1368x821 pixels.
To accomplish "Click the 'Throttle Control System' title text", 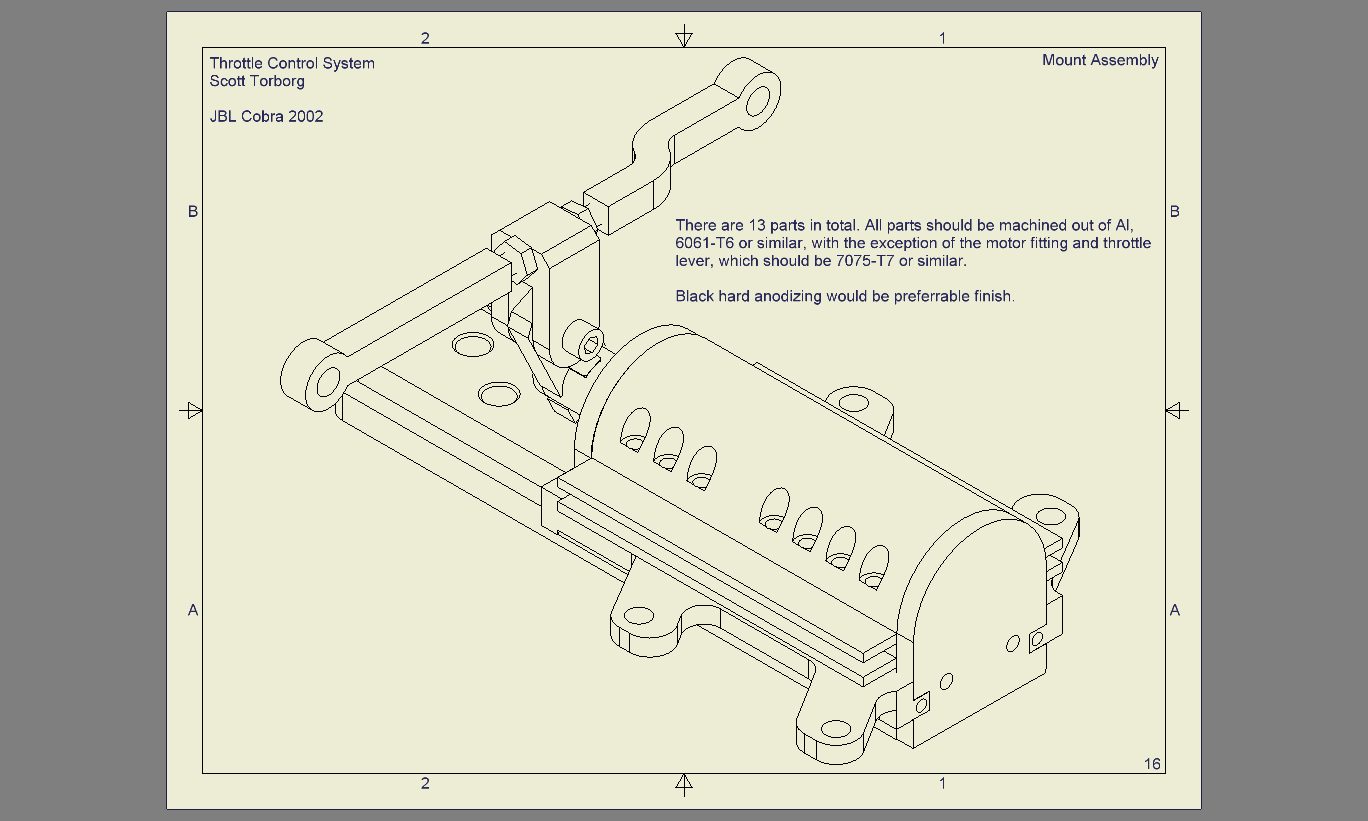I will tap(292, 63).
